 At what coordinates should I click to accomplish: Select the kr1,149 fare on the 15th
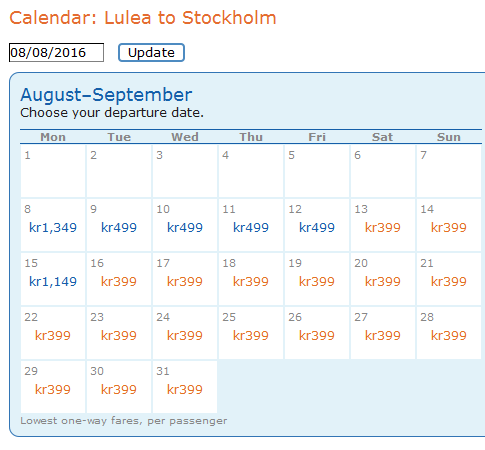pos(53,282)
